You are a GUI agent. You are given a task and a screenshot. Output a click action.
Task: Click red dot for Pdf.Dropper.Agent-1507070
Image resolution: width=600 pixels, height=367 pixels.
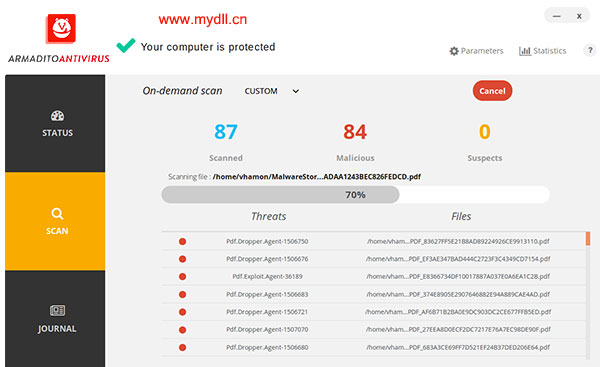point(183,330)
